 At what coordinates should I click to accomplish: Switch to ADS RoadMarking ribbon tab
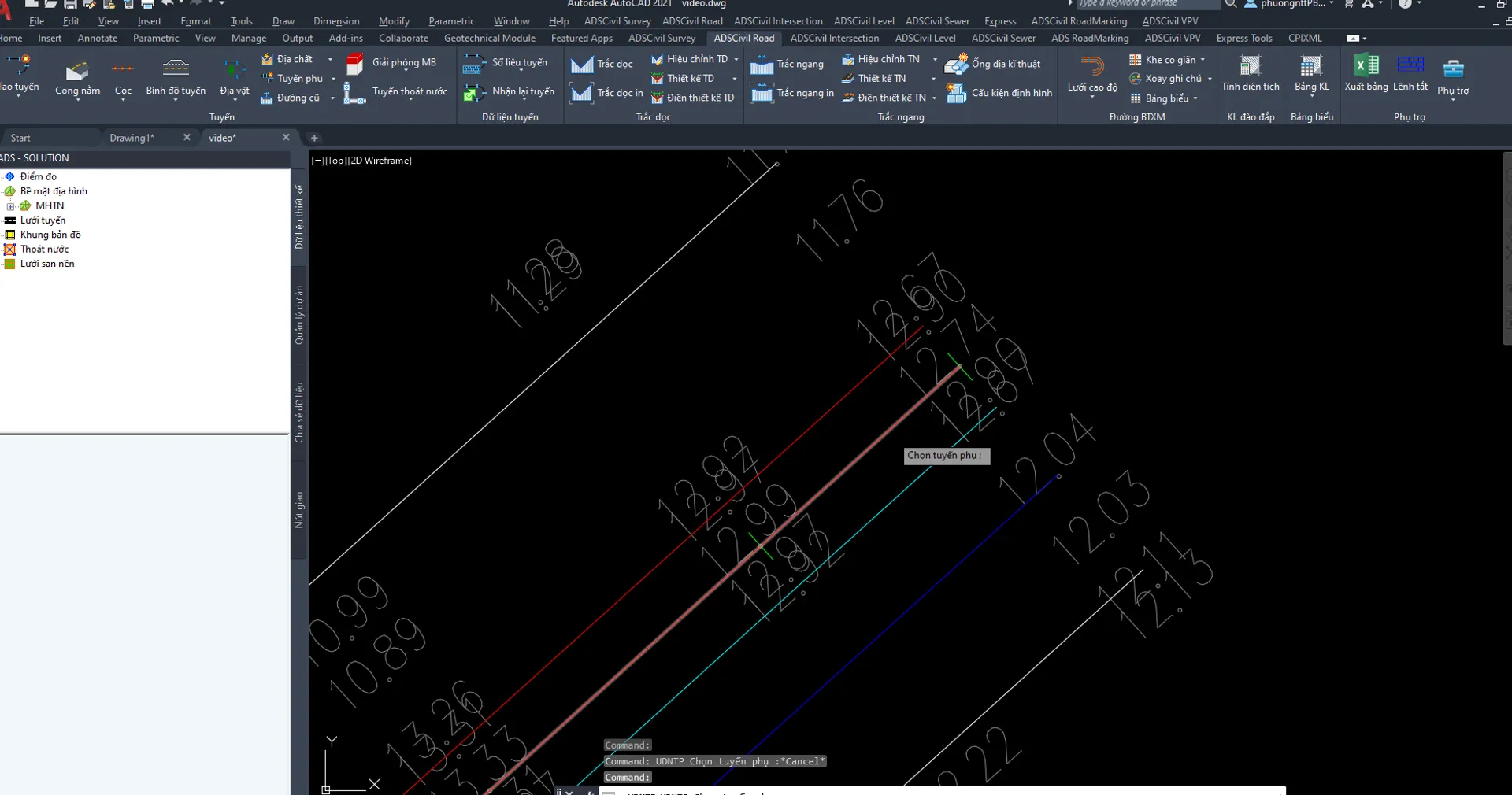tap(1090, 38)
